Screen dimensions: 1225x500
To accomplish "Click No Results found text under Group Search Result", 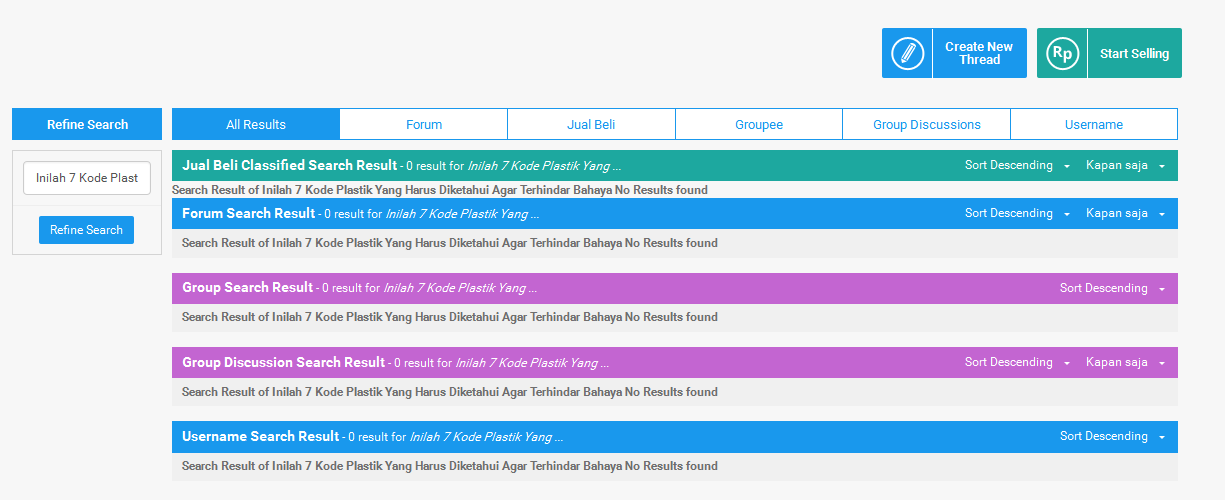I will [x=671, y=317].
